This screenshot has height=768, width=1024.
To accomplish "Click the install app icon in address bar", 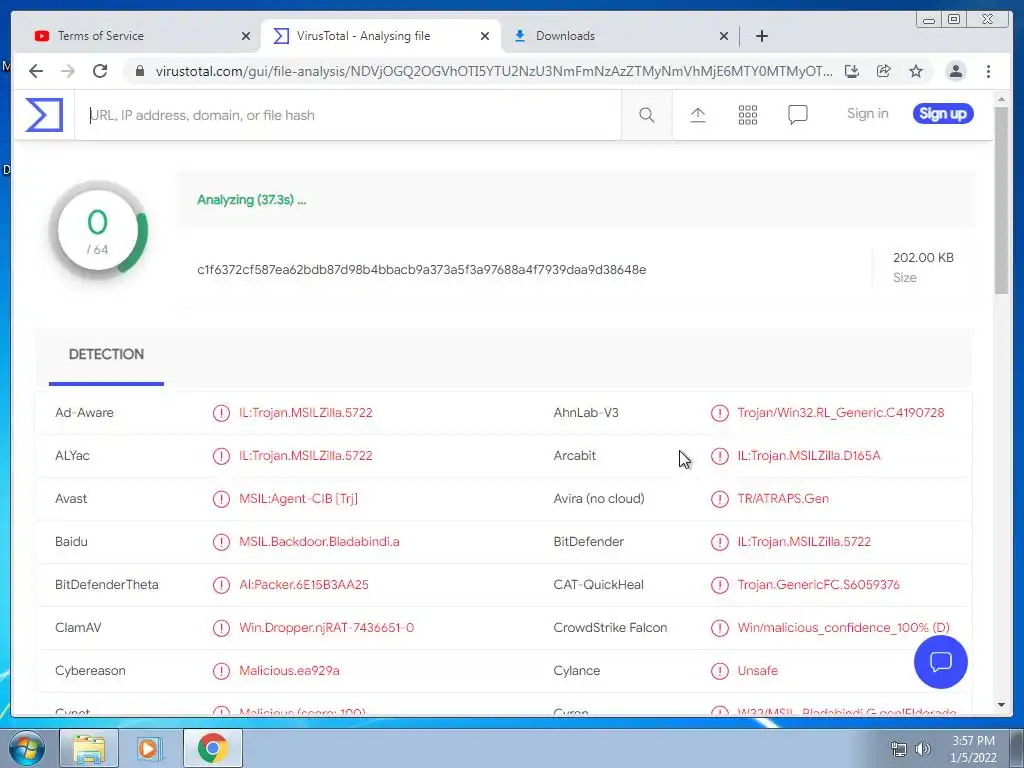I will click(852, 71).
